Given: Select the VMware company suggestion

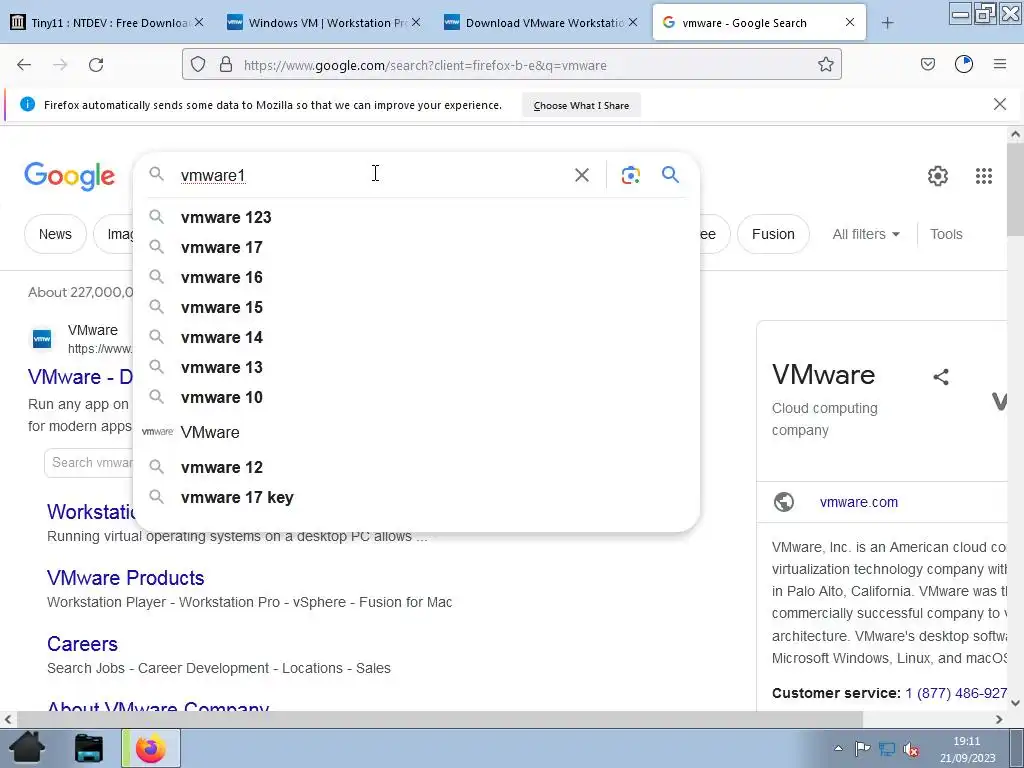Looking at the screenshot, I should pyautogui.click(x=416, y=432).
